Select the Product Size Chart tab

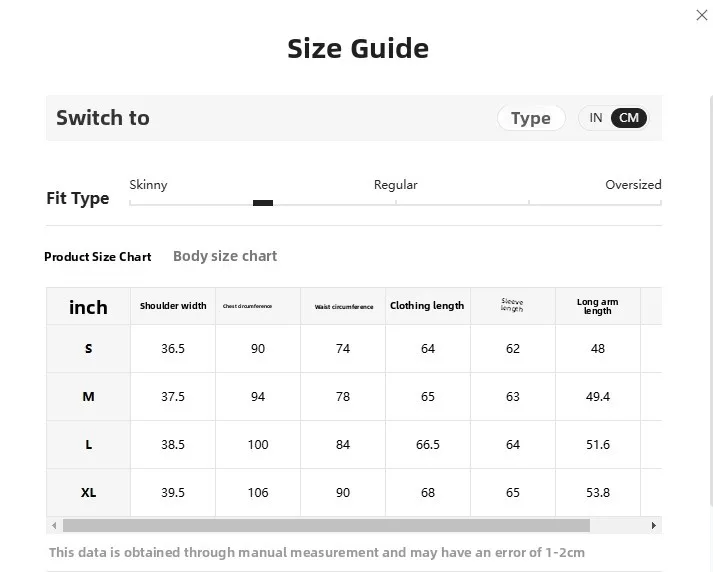pos(97,256)
